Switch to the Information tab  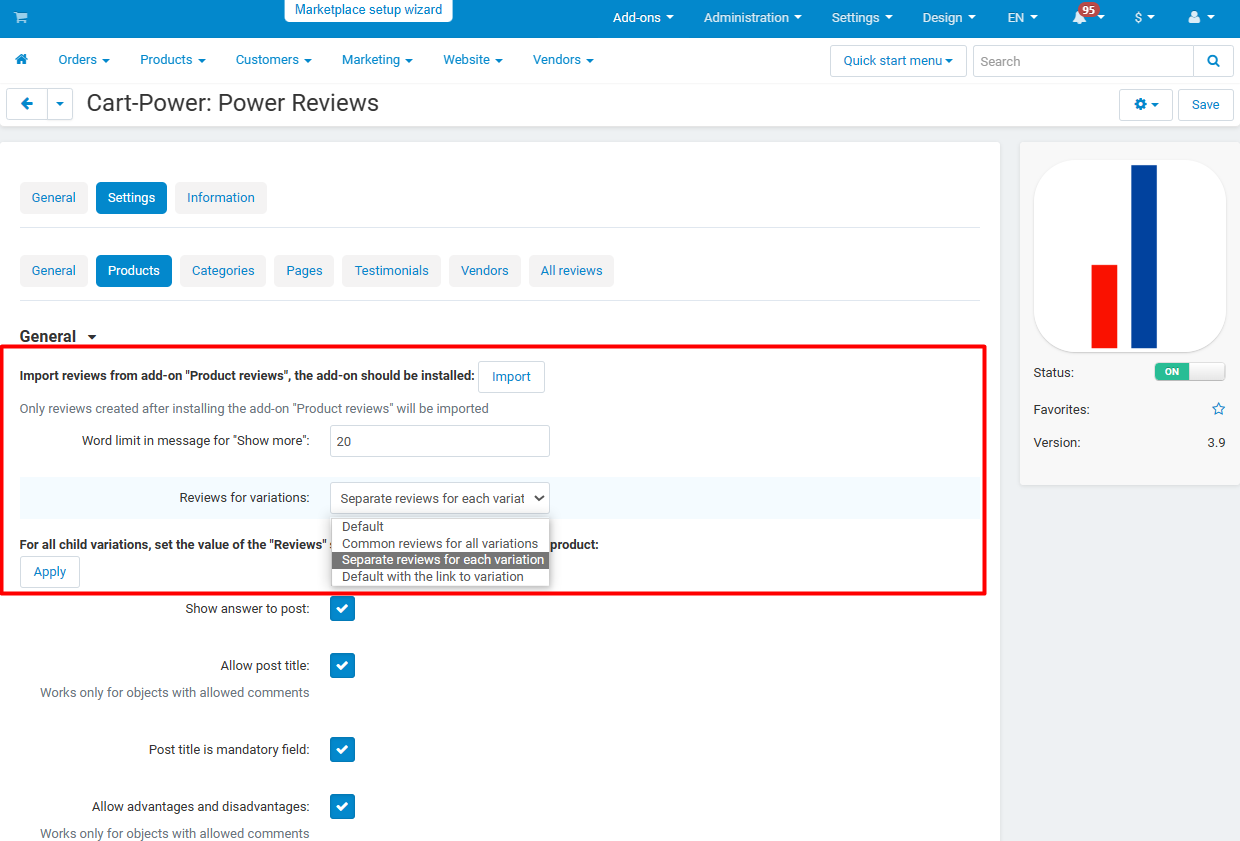[x=221, y=198]
